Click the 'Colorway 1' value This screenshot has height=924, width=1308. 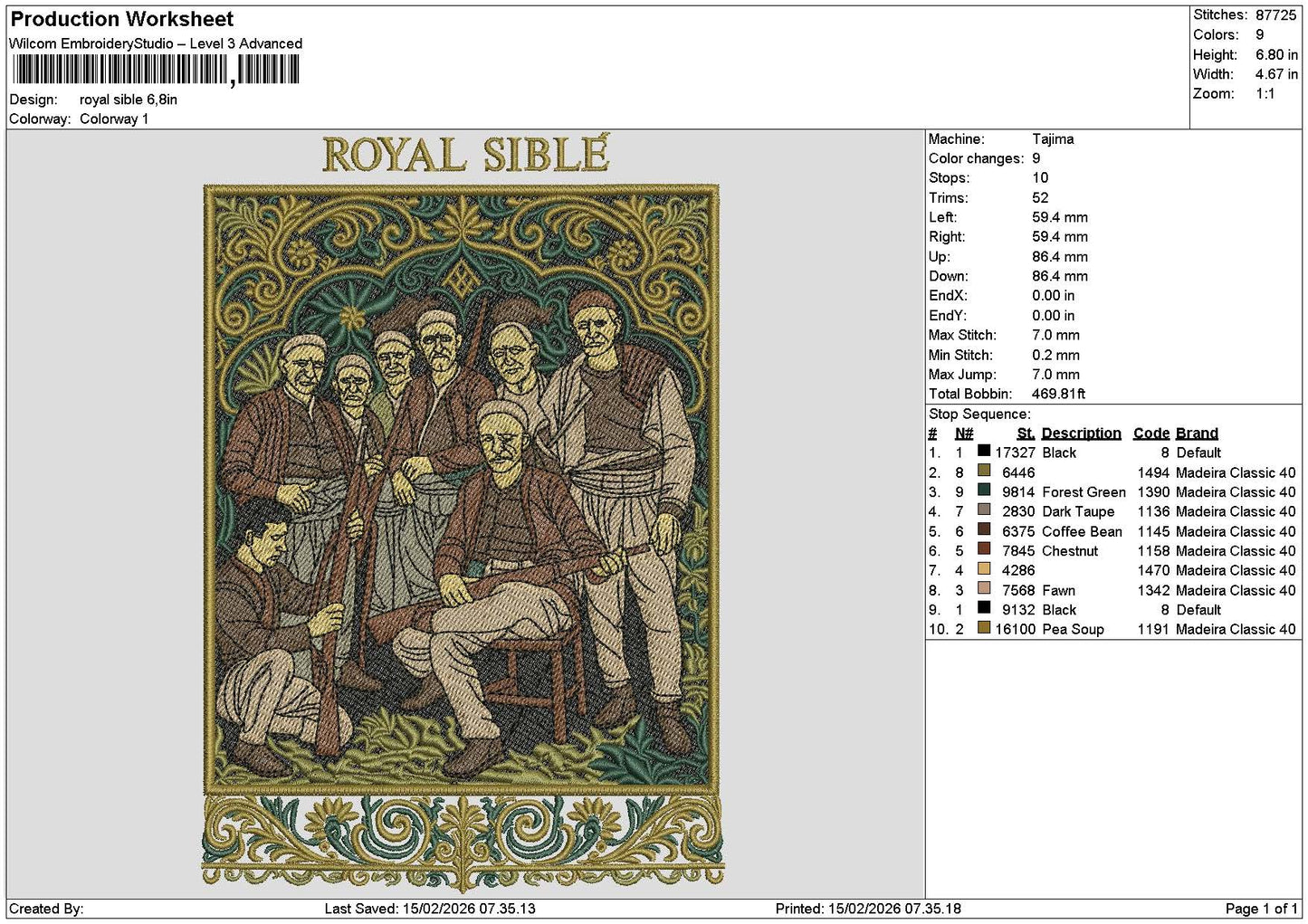tap(114, 119)
